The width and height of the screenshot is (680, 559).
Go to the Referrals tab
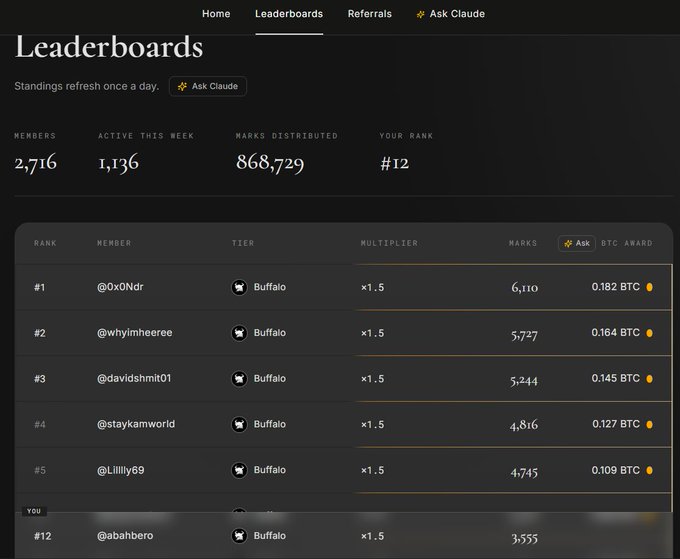369,14
